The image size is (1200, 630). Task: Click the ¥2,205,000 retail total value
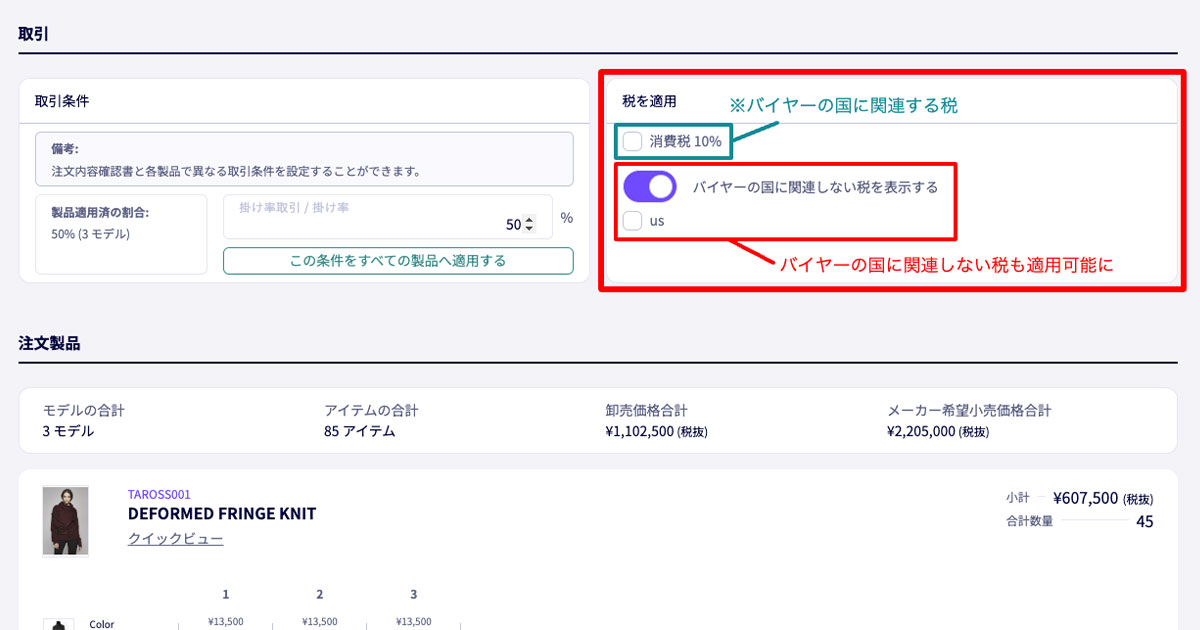[921, 432]
